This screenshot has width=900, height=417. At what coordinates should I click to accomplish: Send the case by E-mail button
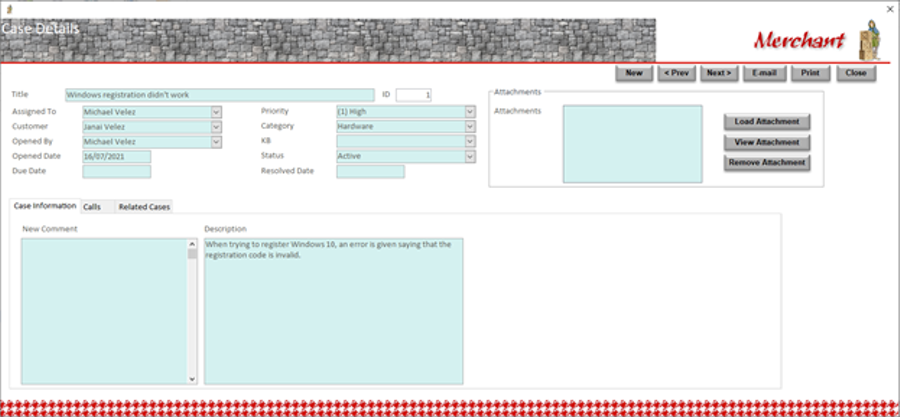click(765, 73)
